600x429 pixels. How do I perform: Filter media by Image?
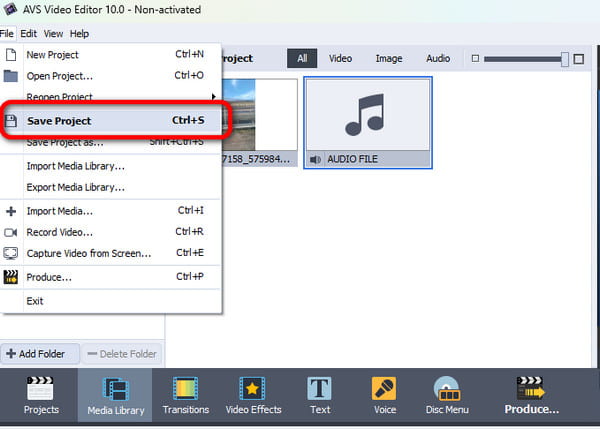point(388,58)
